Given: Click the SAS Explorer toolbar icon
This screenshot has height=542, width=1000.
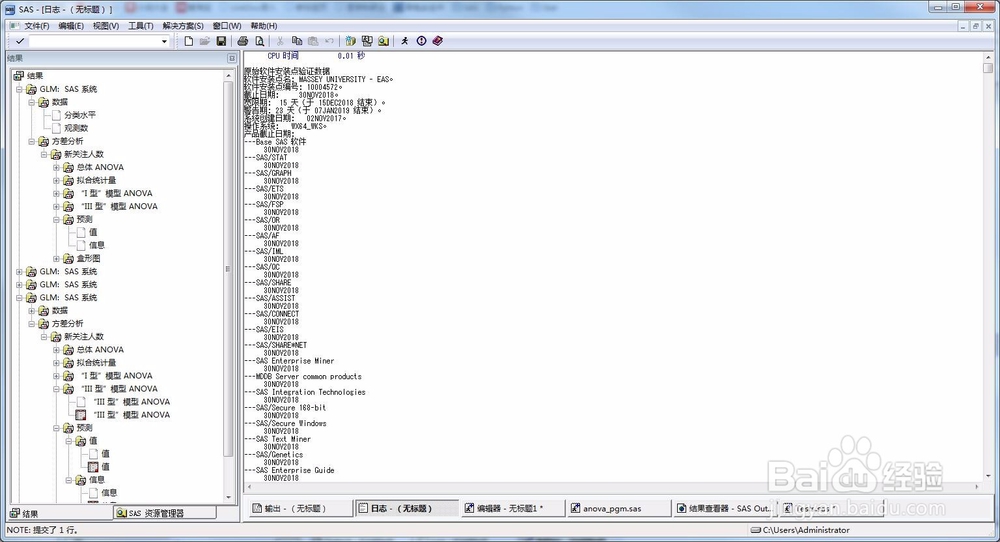Looking at the screenshot, I should click(x=367, y=41).
